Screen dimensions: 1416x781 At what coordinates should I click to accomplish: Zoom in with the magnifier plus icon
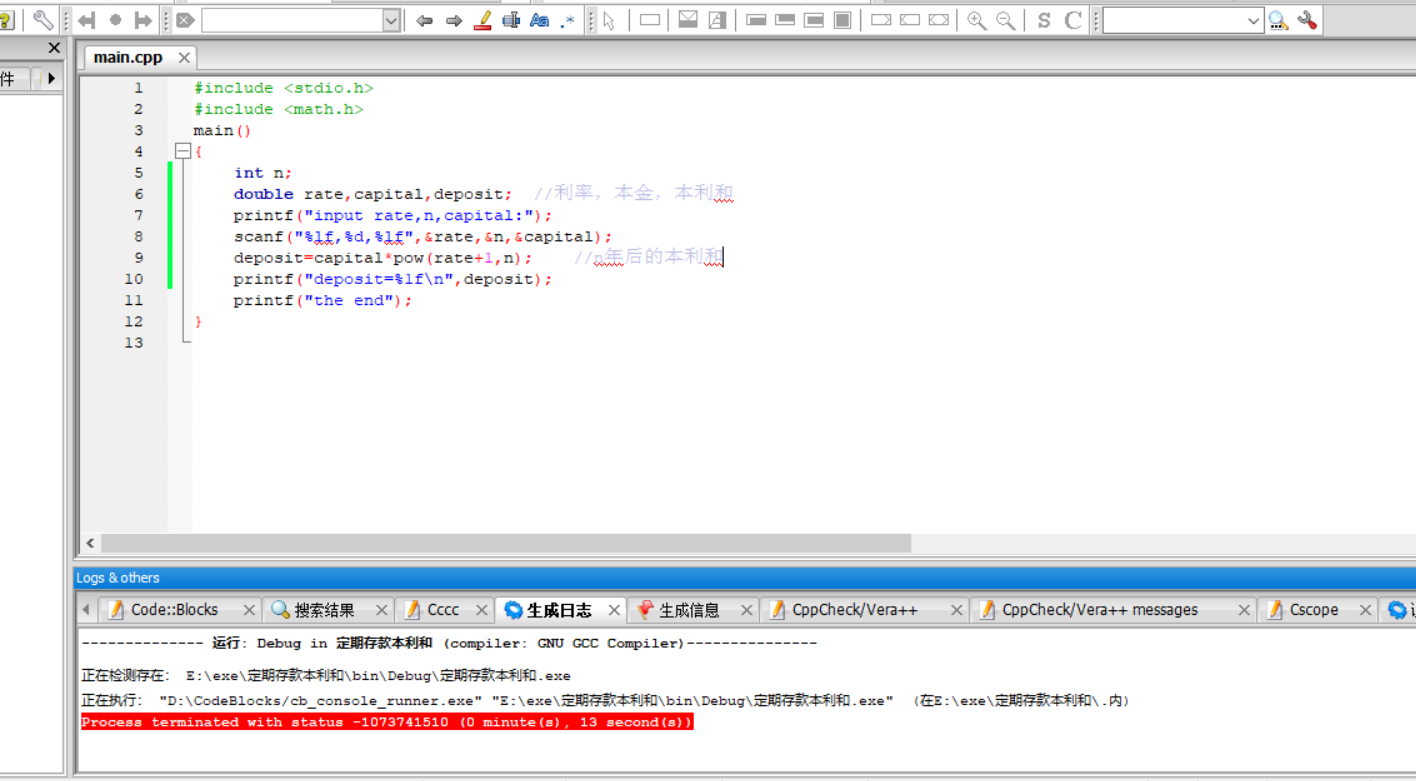[977, 20]
